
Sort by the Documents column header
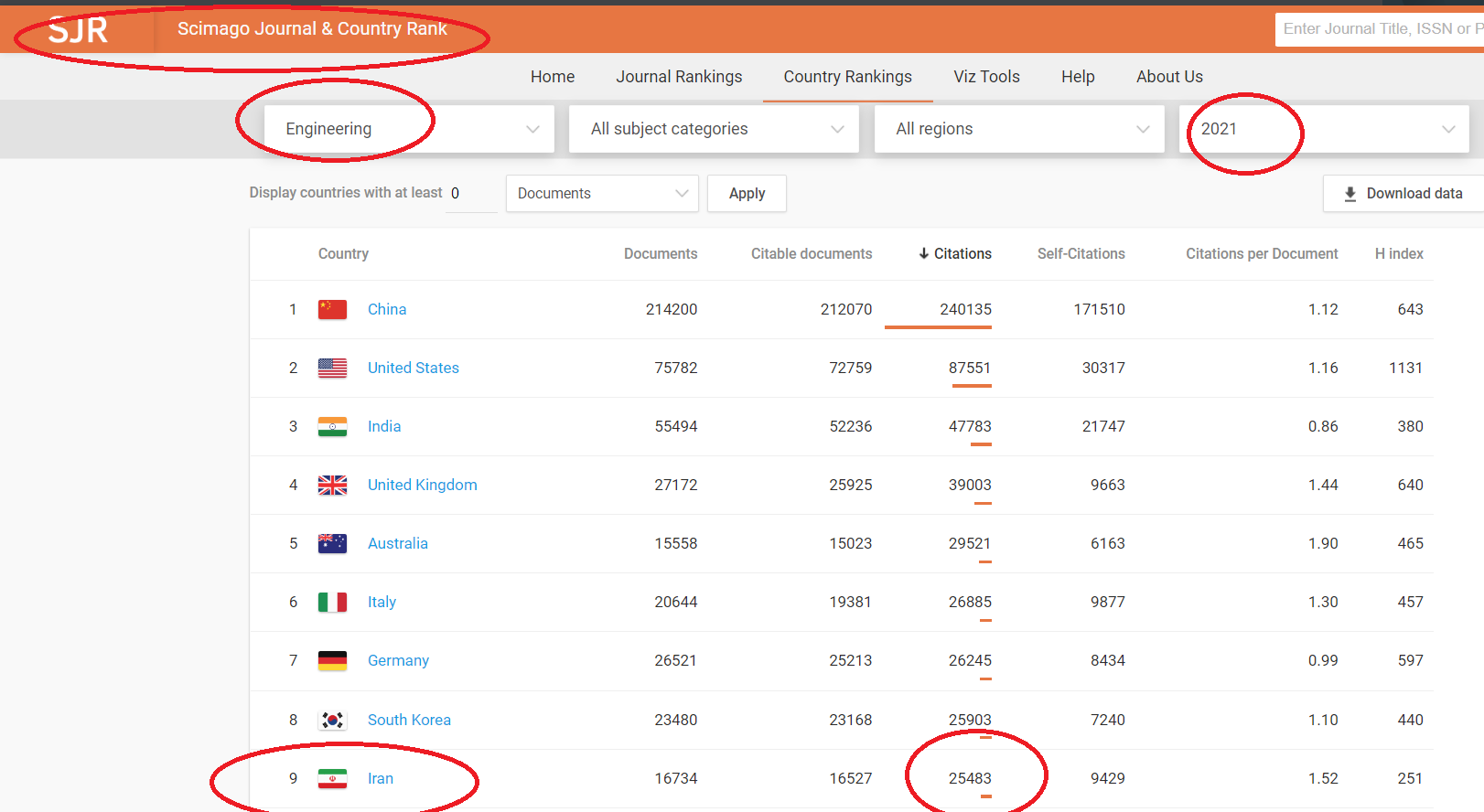[x=661, y=253]
